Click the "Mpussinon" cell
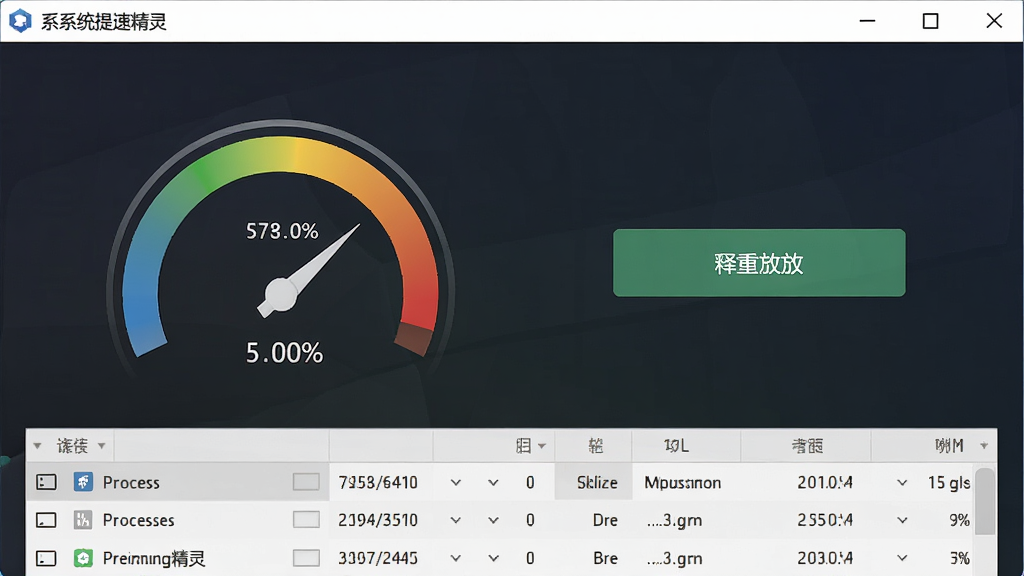This screenshot has width=1024, height=576. 682,483
